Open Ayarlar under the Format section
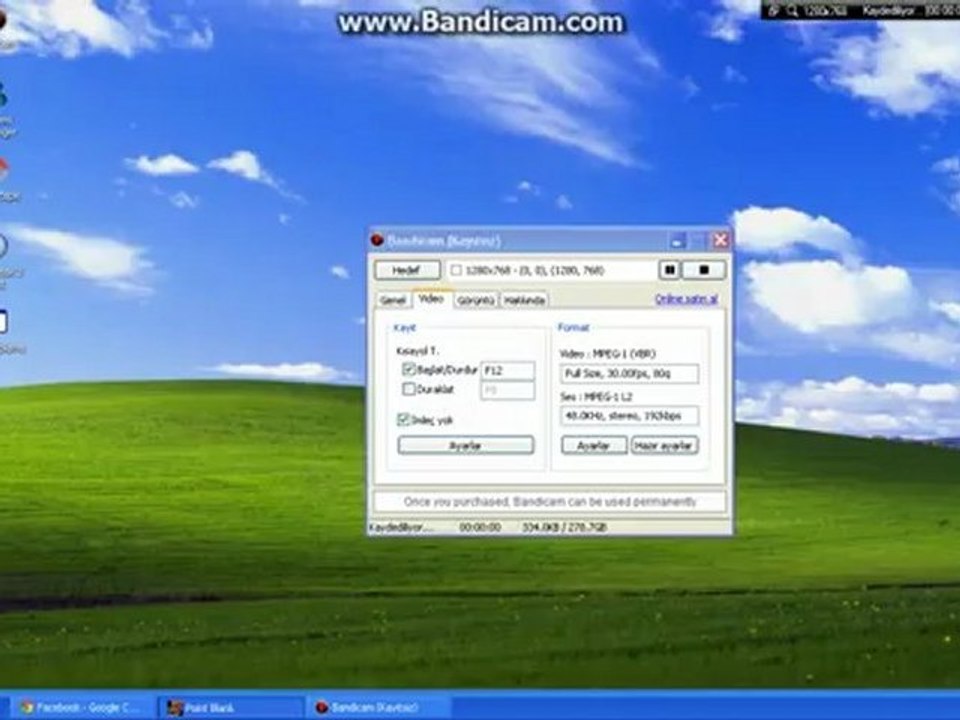Viewport: 960px width, 720px height. tap(594, 445)
